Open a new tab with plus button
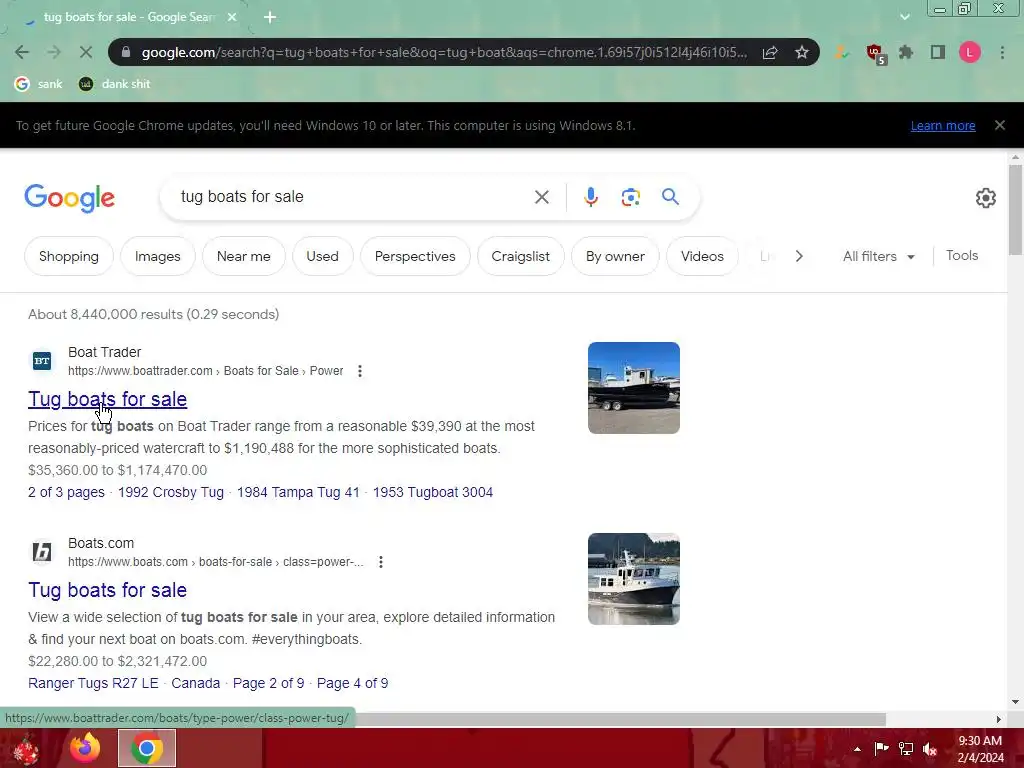This screenshot has height=768, width=1024. pos(270,17)
